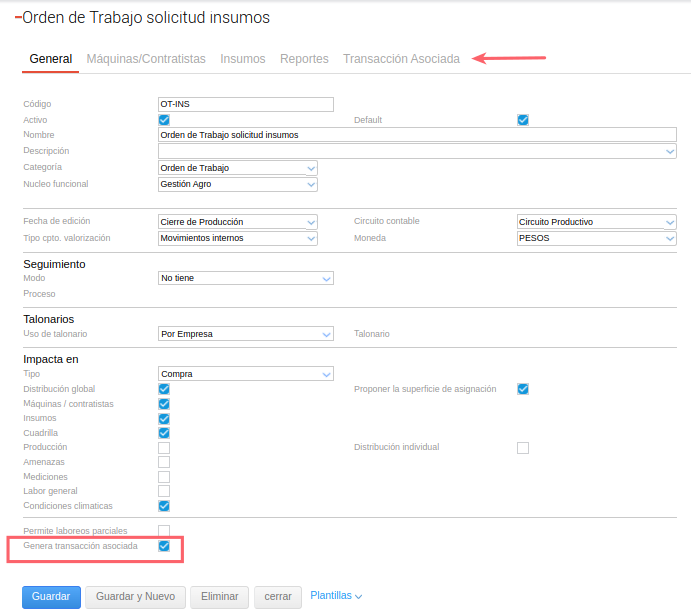Image resolution: width=691 pixels, height=612 pixels.
Task: Switch to the Insumos tab
Action: [x=243, y=59]
